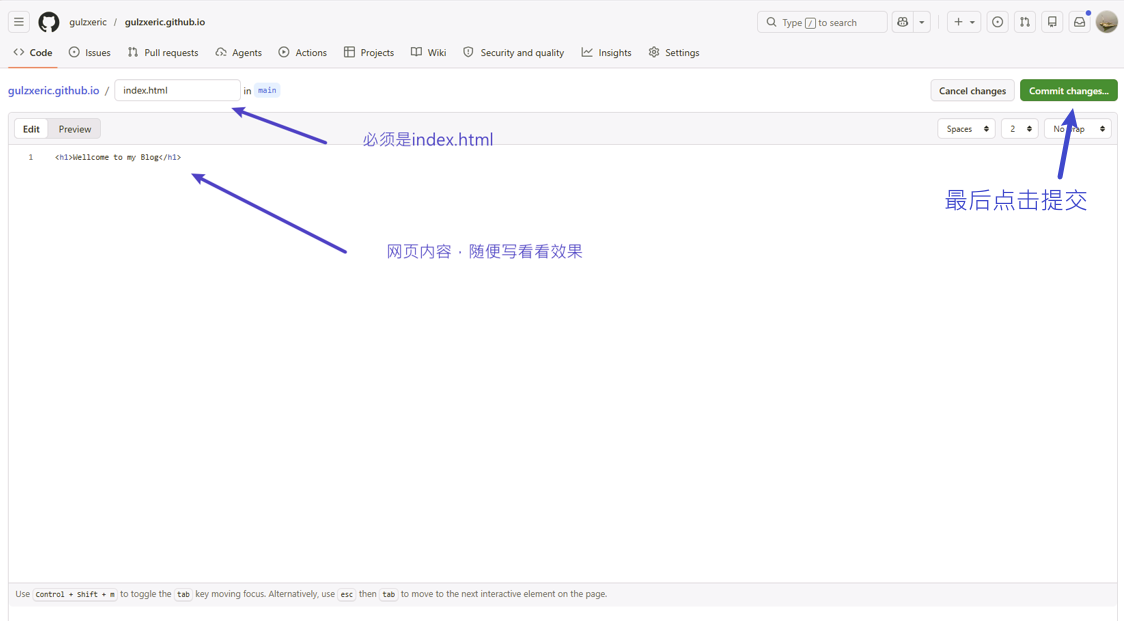This screenshot has width=1124, height=621.
Task: Click Commit changes button
Action: pos(1068,90)
